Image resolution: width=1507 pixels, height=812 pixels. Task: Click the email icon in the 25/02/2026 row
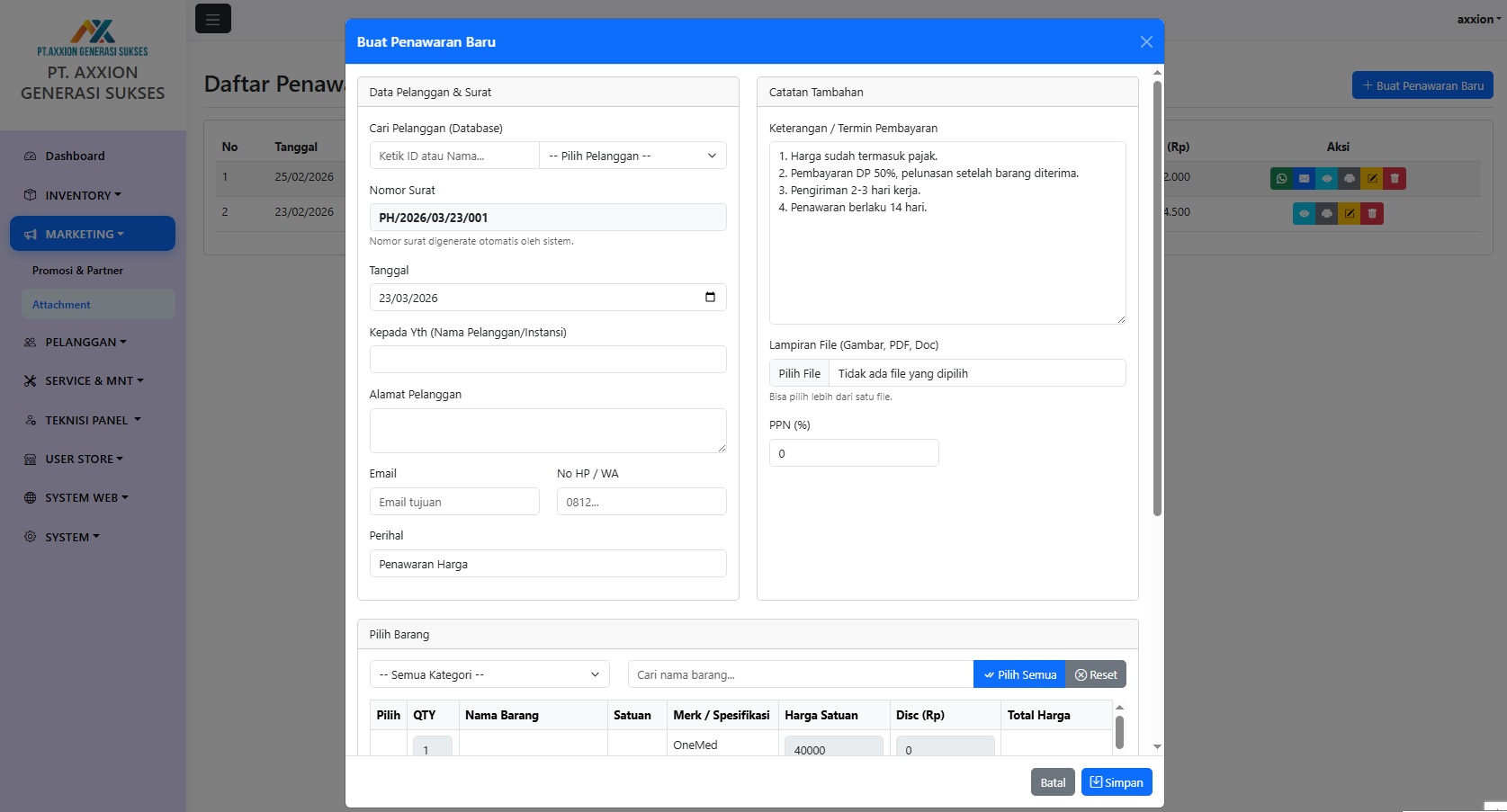tap(1304, 178)
